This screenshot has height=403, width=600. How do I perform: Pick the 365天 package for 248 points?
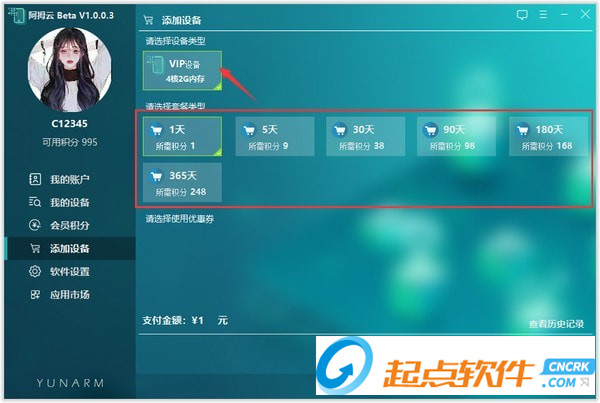click(182, 183)
